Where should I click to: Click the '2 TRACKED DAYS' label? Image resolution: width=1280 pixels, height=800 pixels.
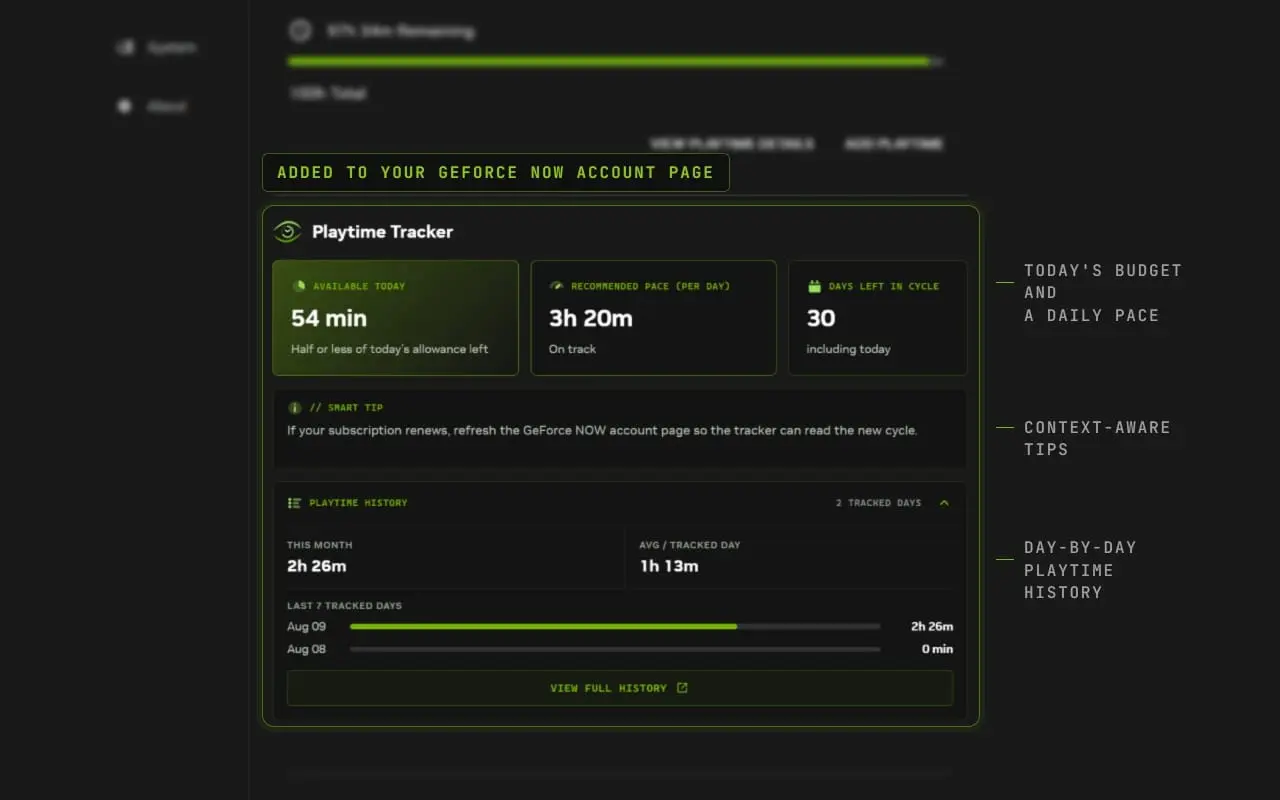point(879,503)
